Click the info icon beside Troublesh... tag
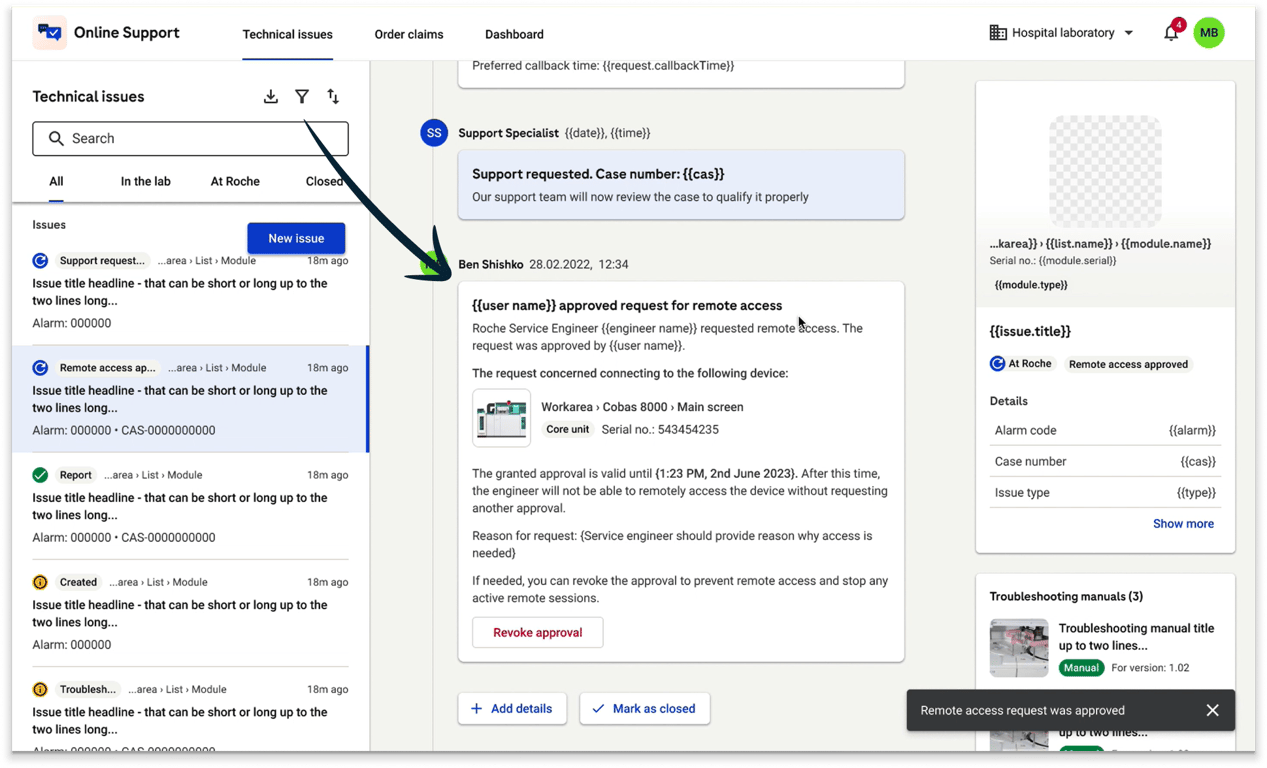The image size is (1267, 768). (x=40, y=689)
